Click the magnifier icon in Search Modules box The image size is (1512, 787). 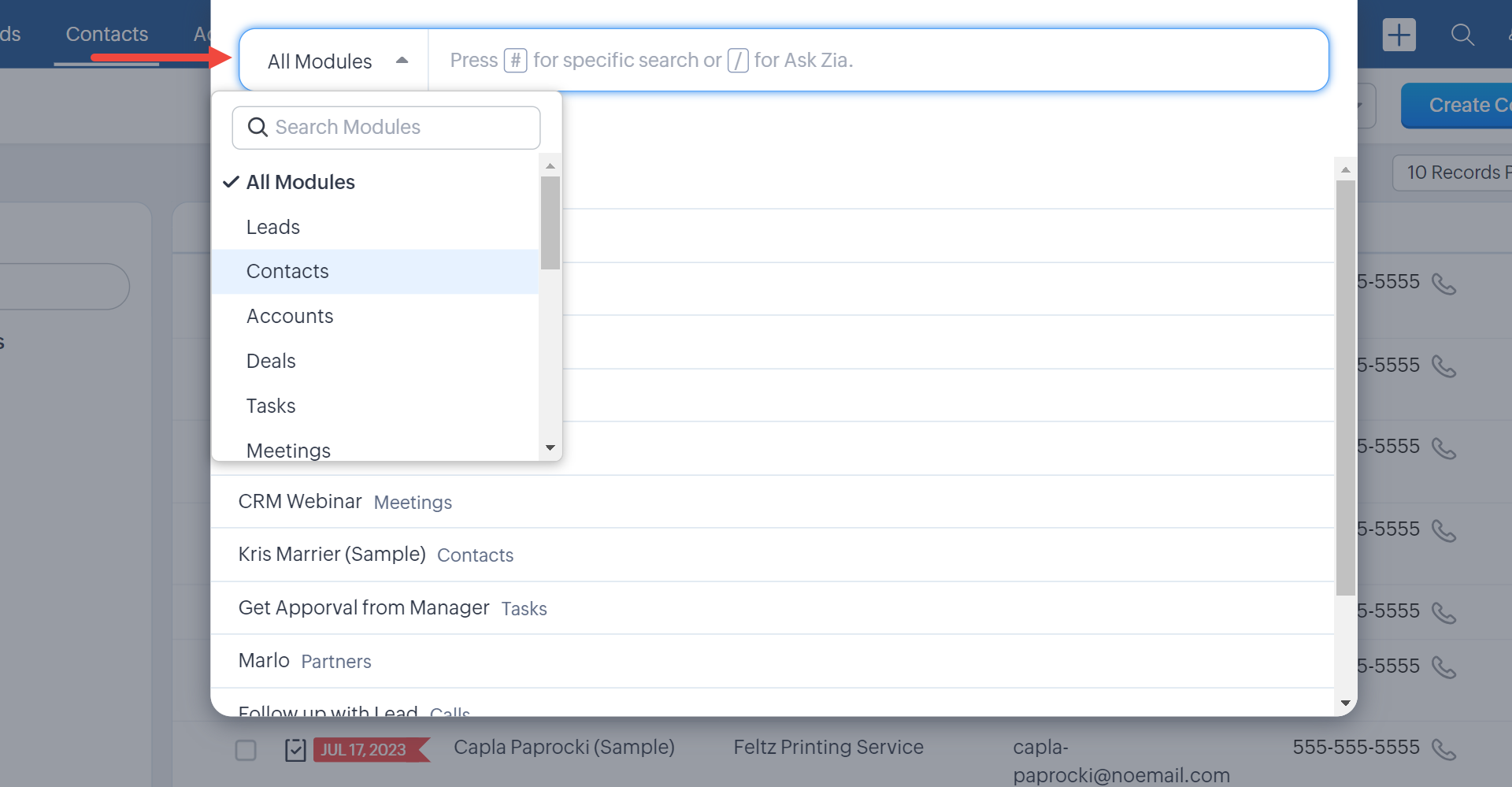tap(258, 127)
